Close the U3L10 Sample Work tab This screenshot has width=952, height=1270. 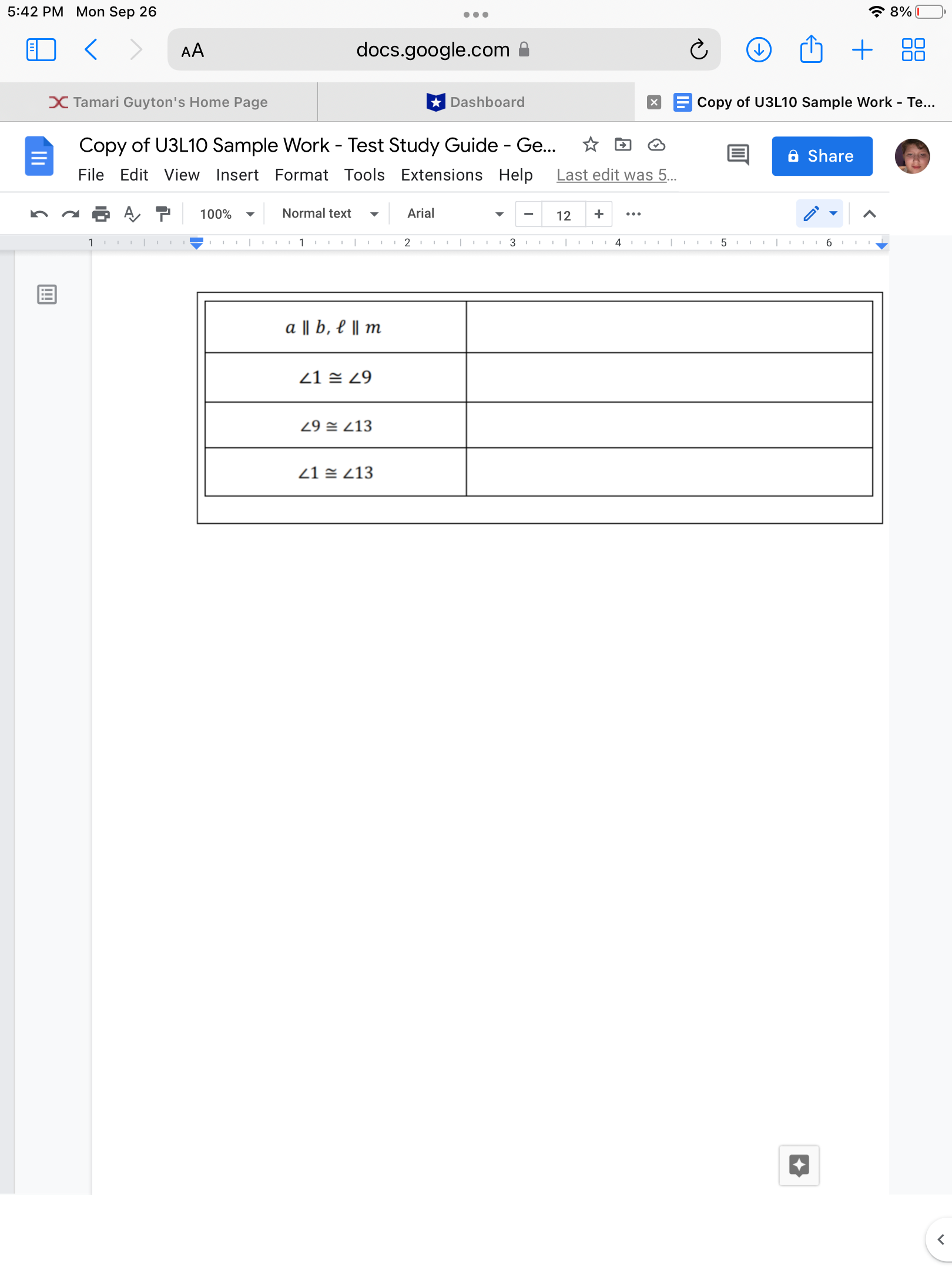(654, 102)
